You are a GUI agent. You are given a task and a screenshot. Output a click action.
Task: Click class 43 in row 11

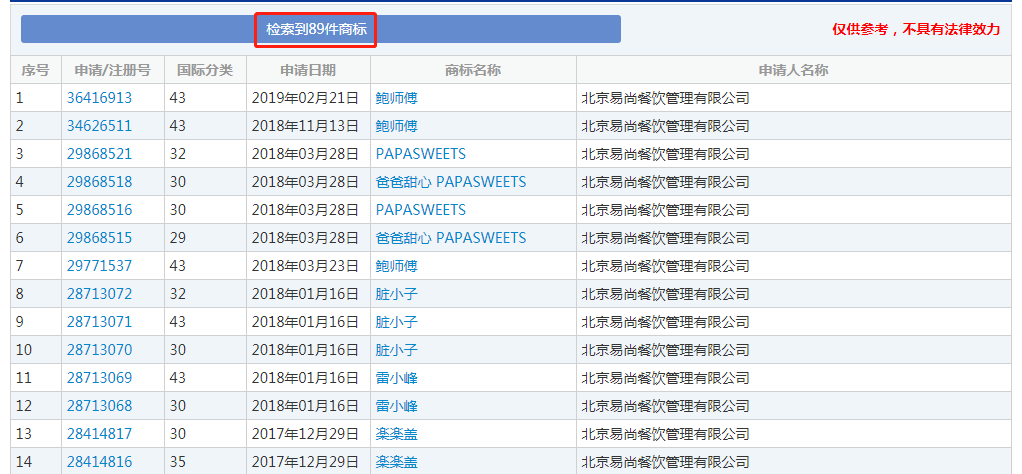tap(178, 378)
